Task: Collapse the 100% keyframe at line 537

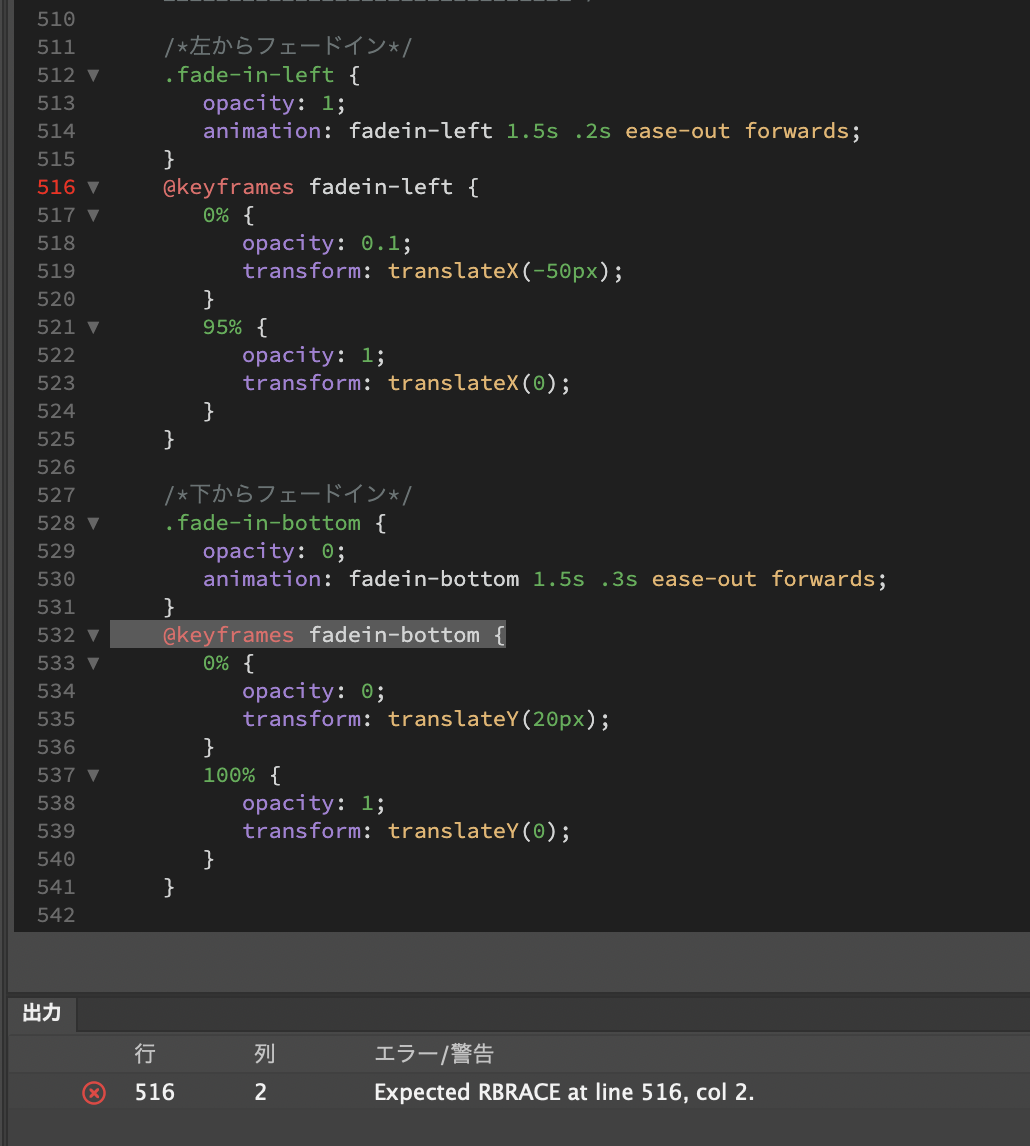Action: pyautogui.click(x=91, y=775)
